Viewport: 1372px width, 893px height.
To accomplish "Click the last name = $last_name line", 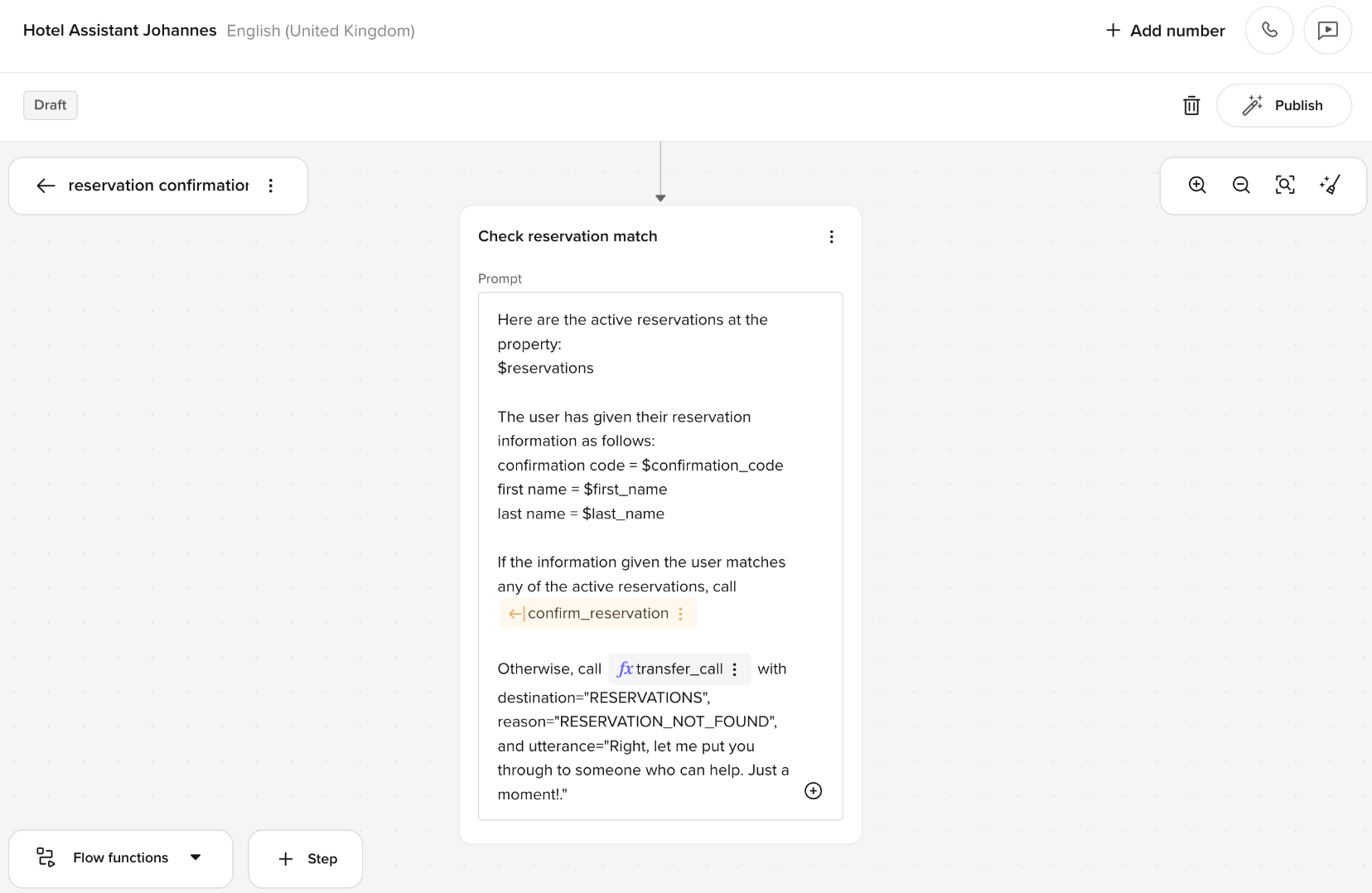I will click(x=581, y=514).
